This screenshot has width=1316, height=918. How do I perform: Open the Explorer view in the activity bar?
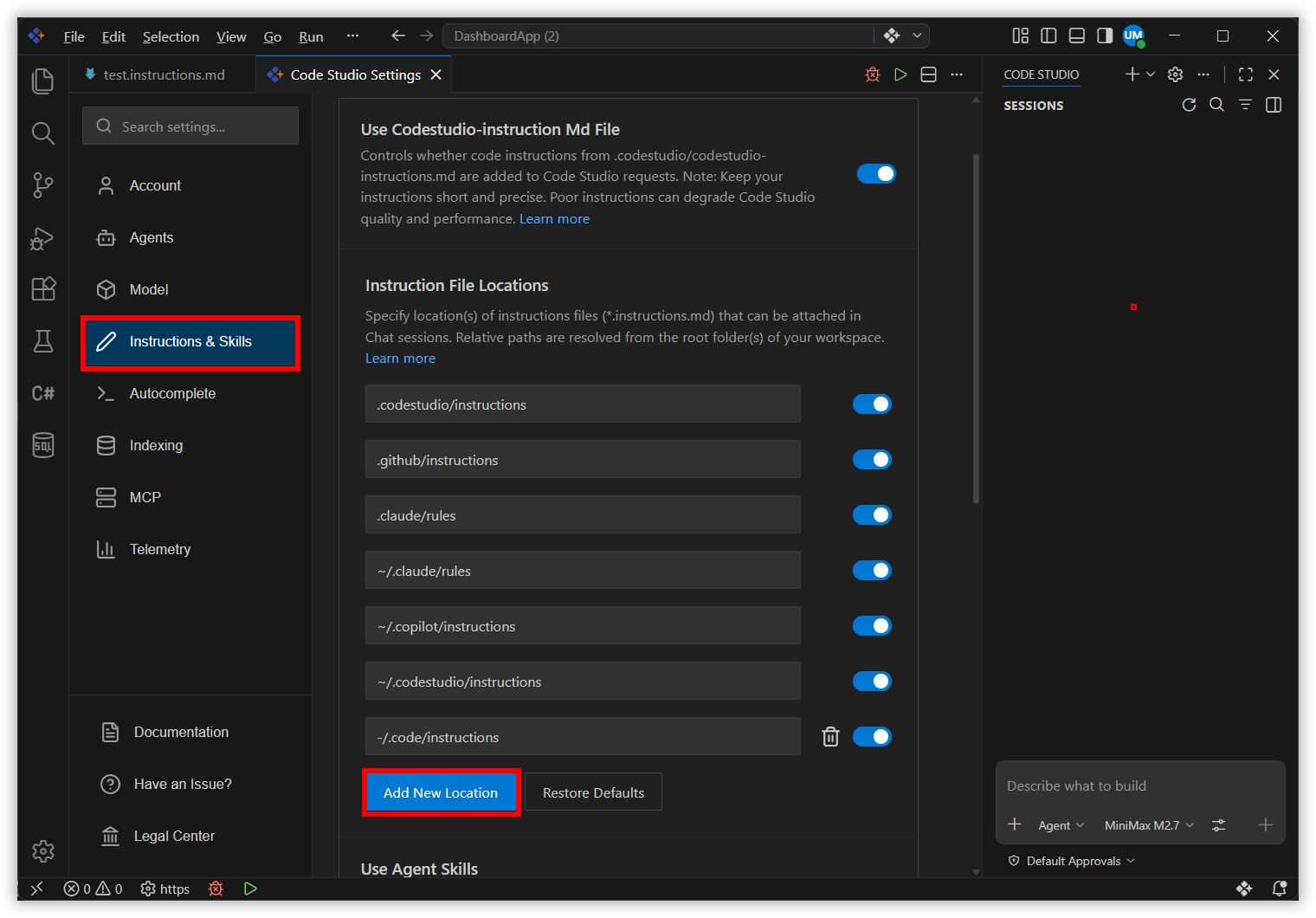(x=42, y=81)
